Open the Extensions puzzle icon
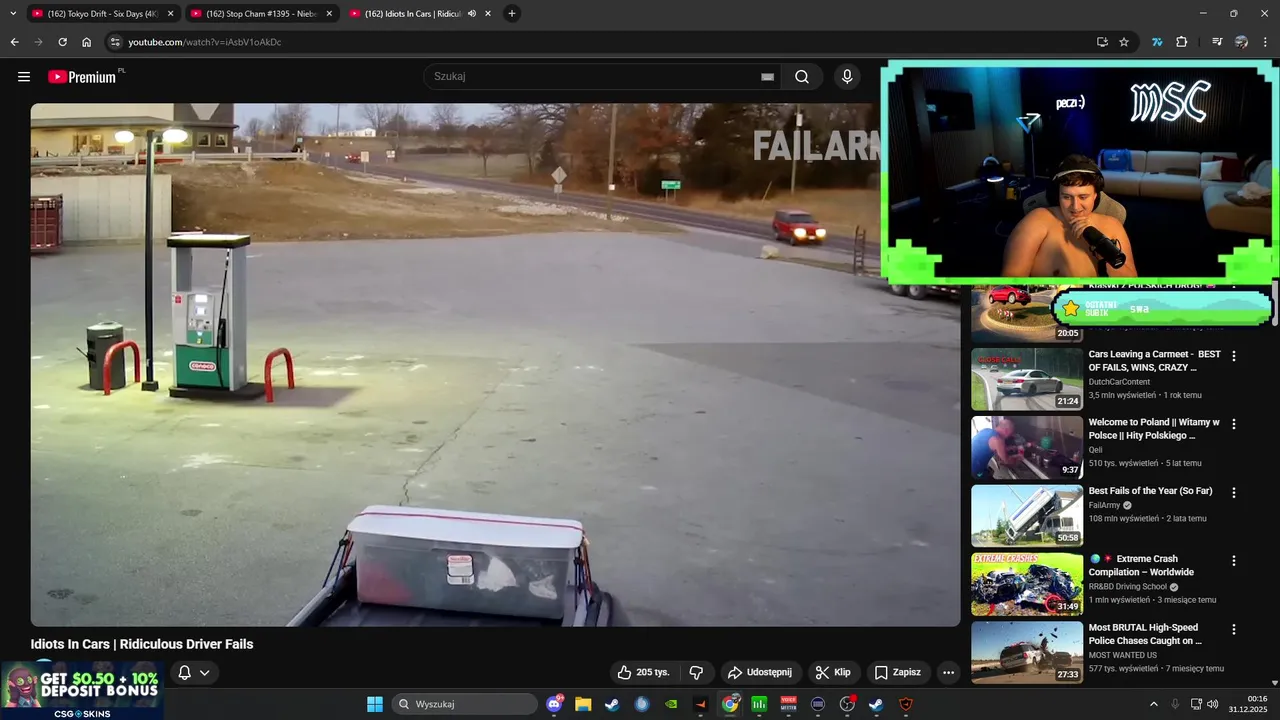Viewport: 1280px width, 720px height. 1181,42
